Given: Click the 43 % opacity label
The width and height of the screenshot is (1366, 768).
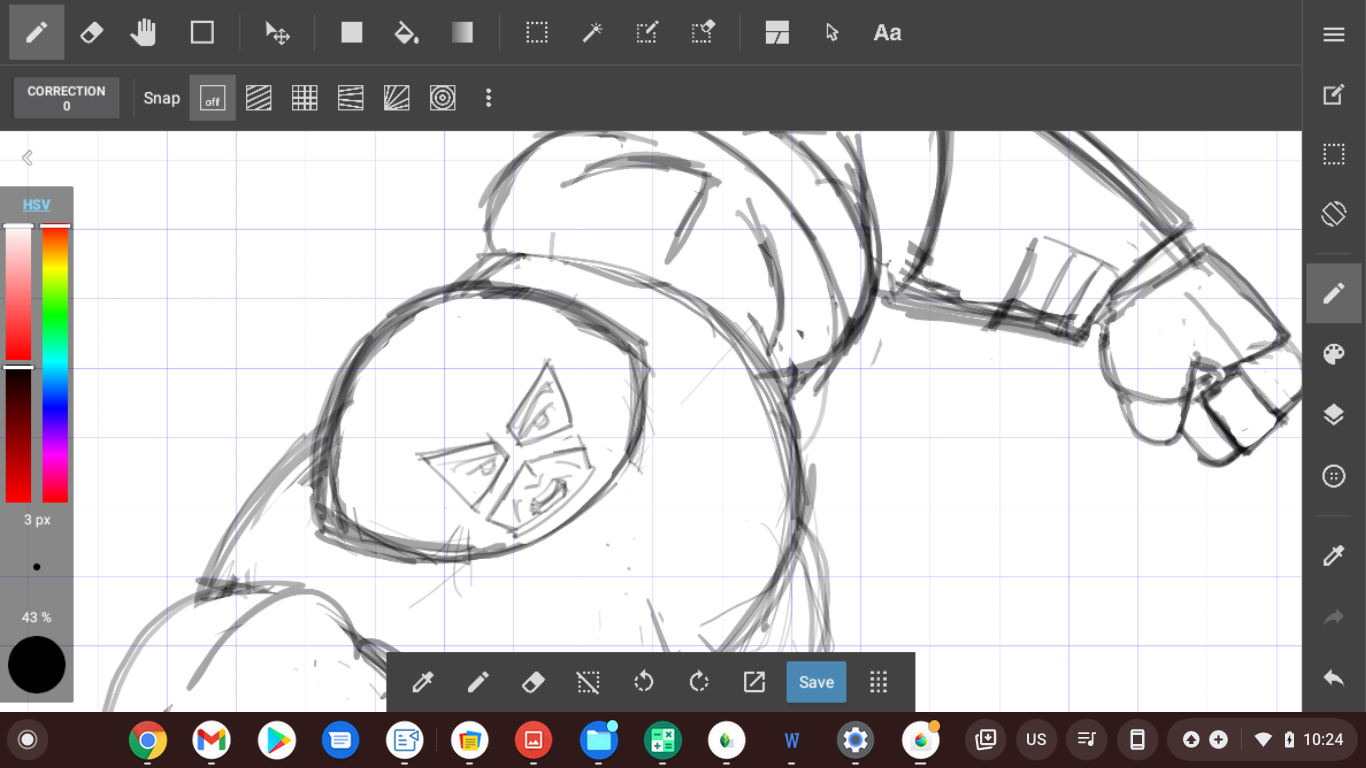Looking at the screenshot, I should (37, 617).
